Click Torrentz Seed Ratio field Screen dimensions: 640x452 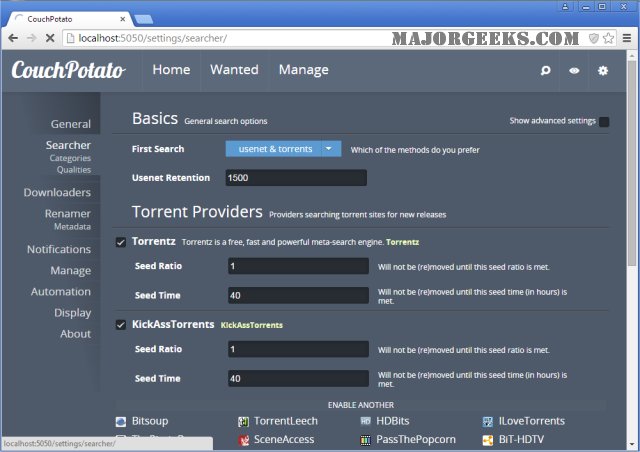[298, 266]
